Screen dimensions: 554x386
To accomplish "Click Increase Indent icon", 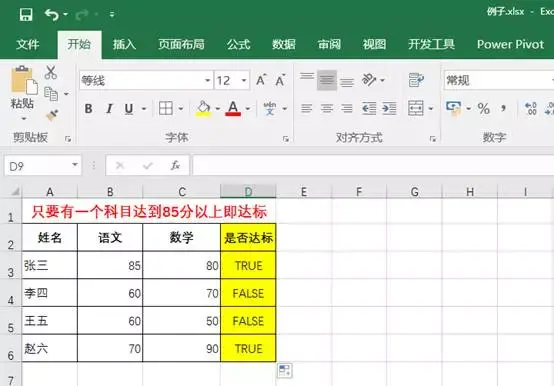I will (389, 108).
